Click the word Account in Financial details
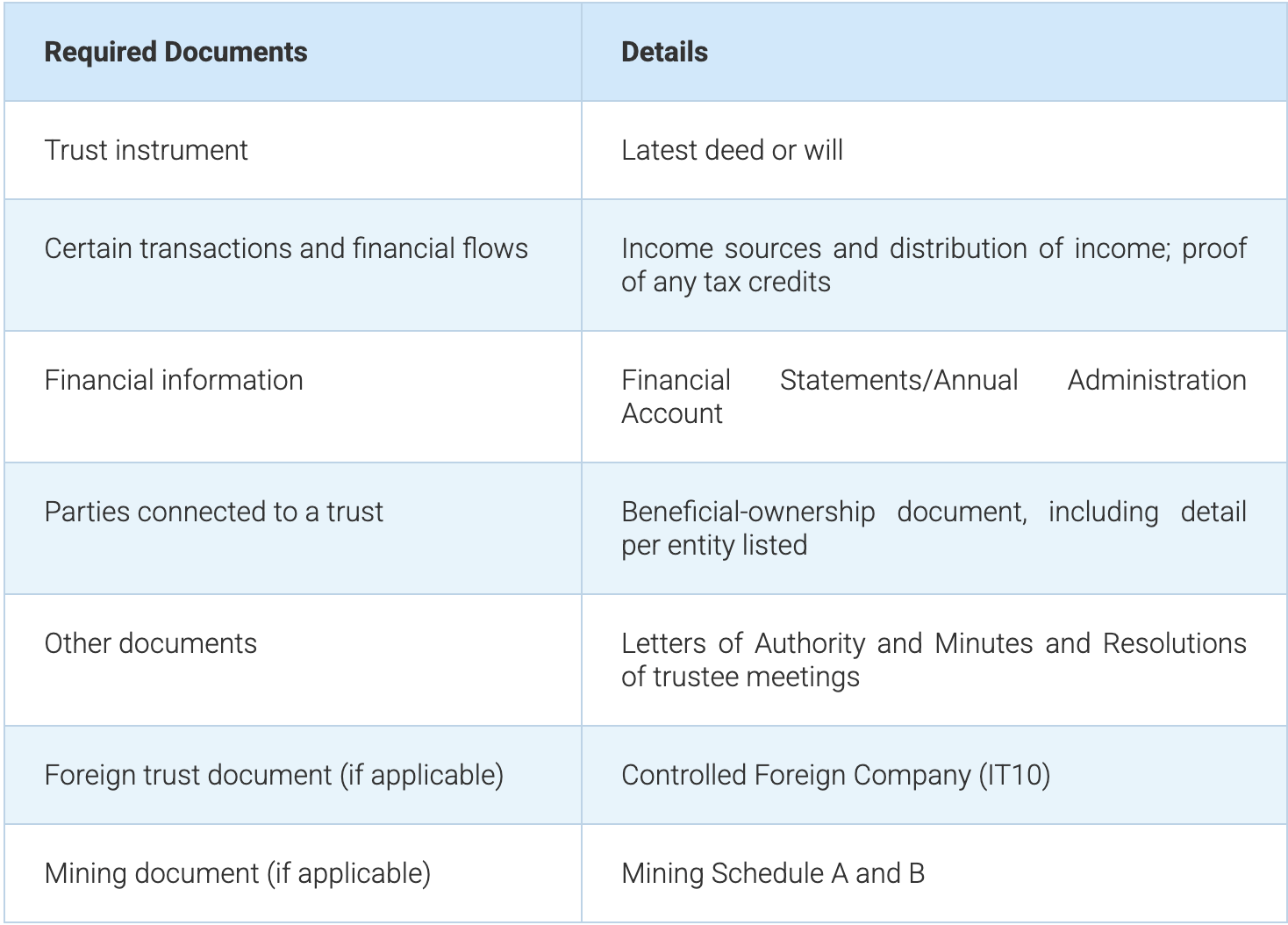 click(x=672, y=414)
